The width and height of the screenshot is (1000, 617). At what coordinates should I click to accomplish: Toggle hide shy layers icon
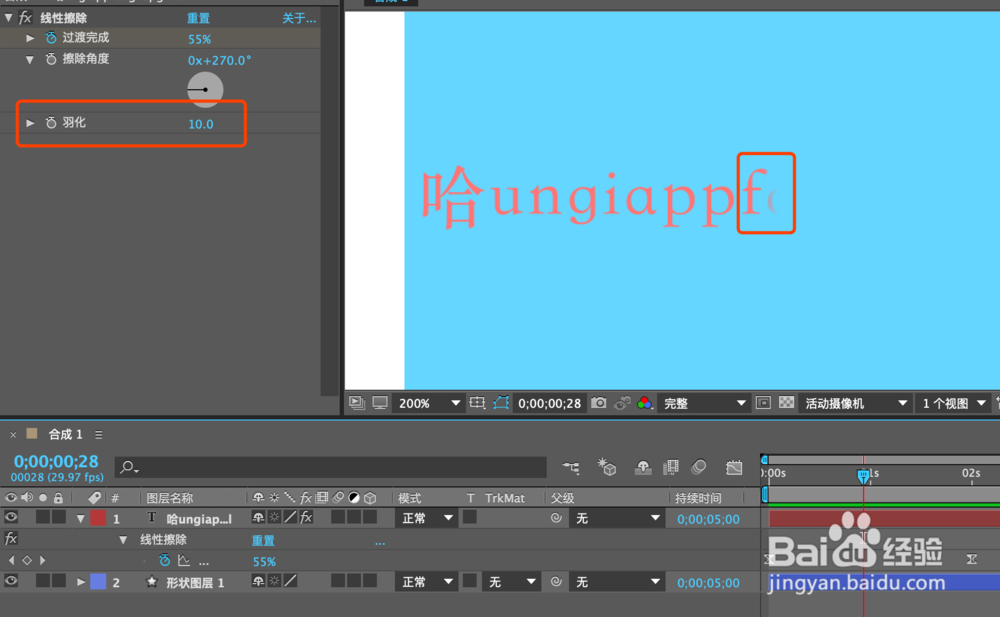[643, 467]
